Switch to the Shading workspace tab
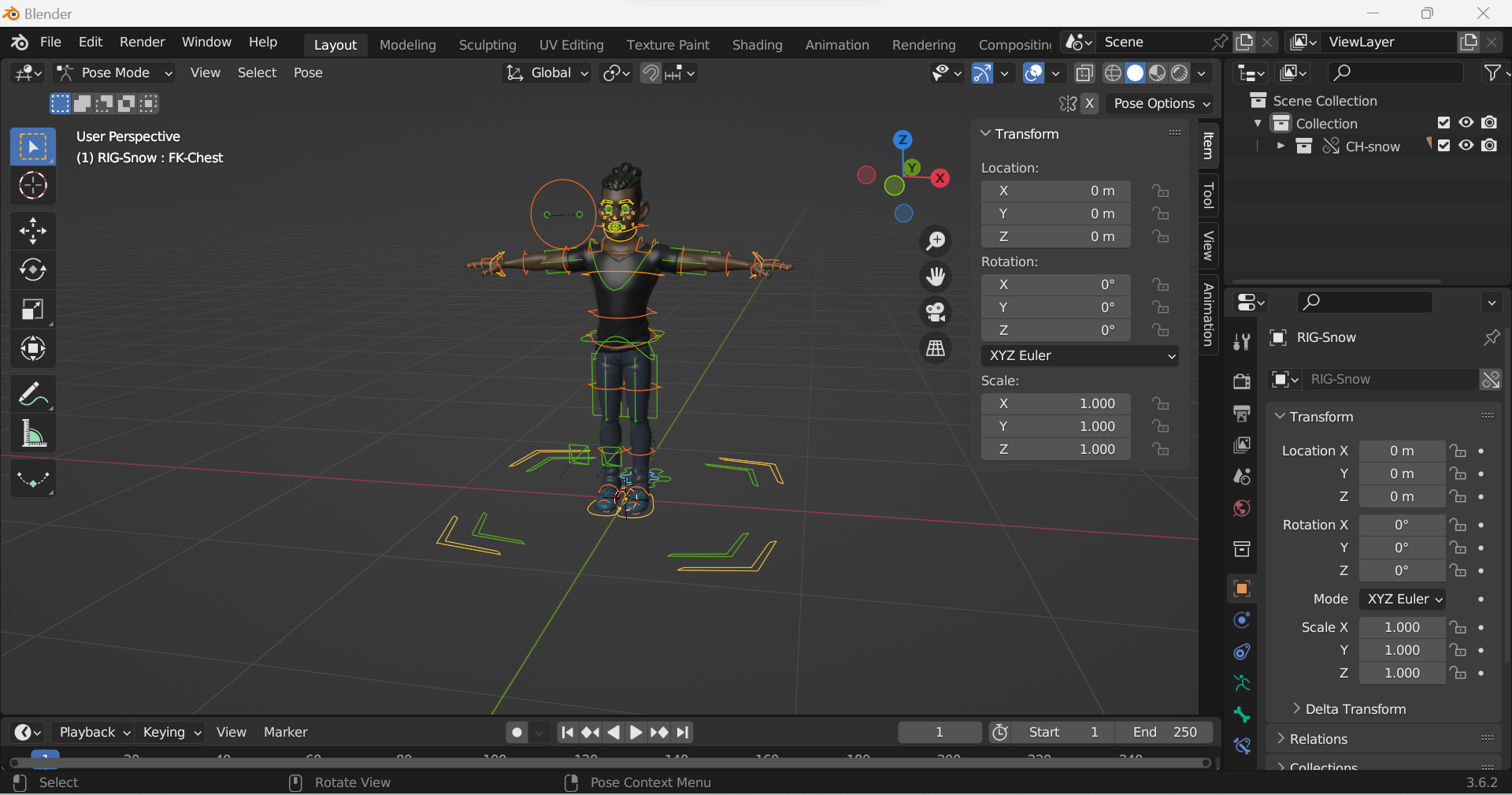The height and width of the screenshot is (795, 1512). point(757,45)
